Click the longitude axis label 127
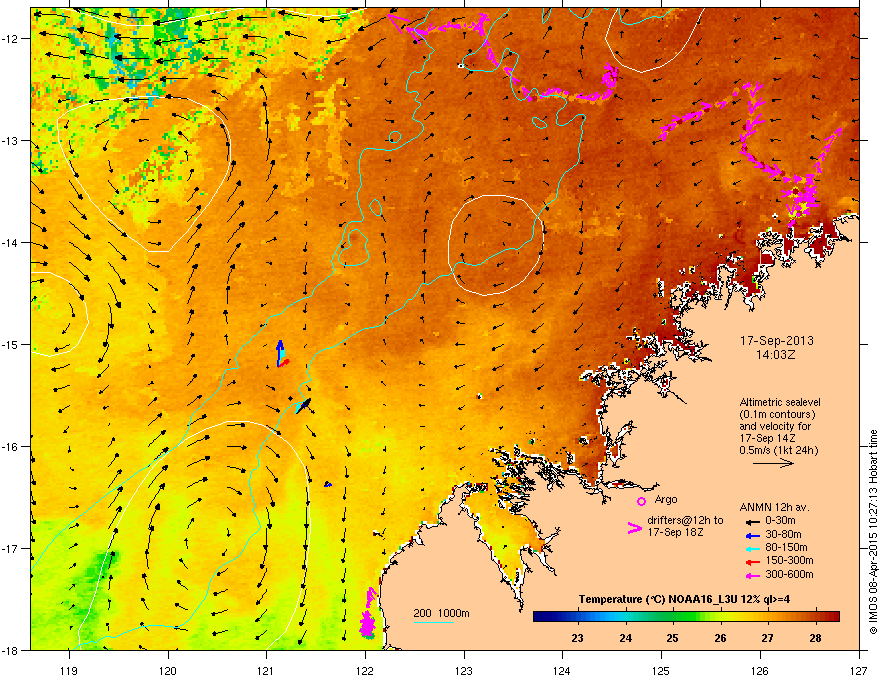Viewport: 880px width, 680px height. [859, 670]
